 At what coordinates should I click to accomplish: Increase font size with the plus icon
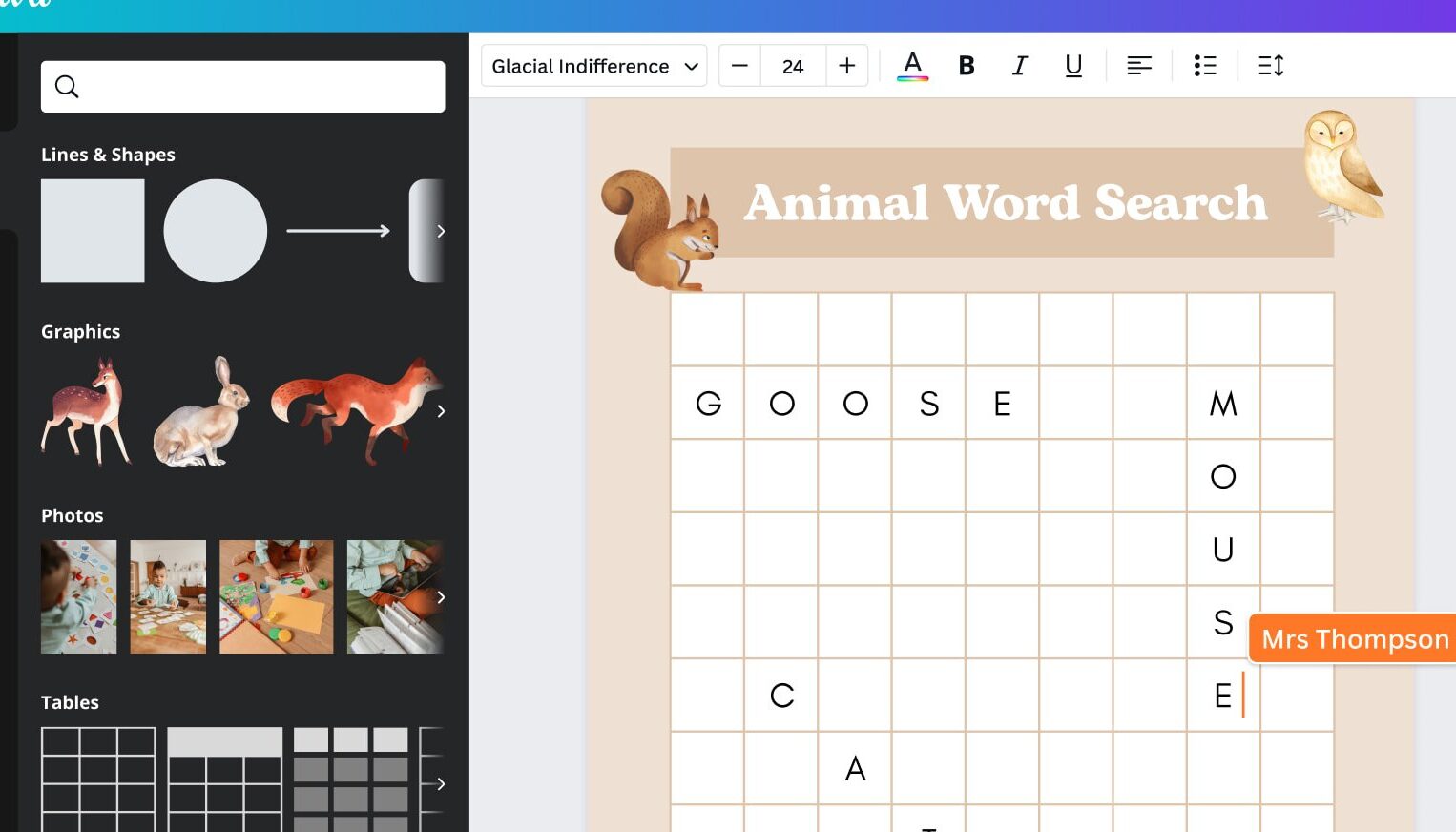(846, 66)
